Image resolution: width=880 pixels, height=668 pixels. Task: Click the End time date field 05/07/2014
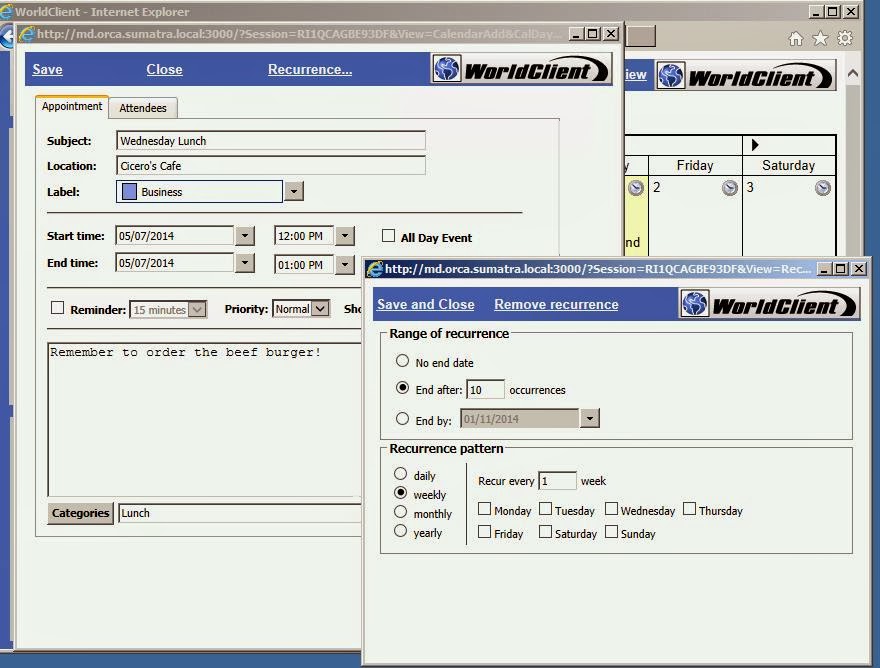(174, 263)
